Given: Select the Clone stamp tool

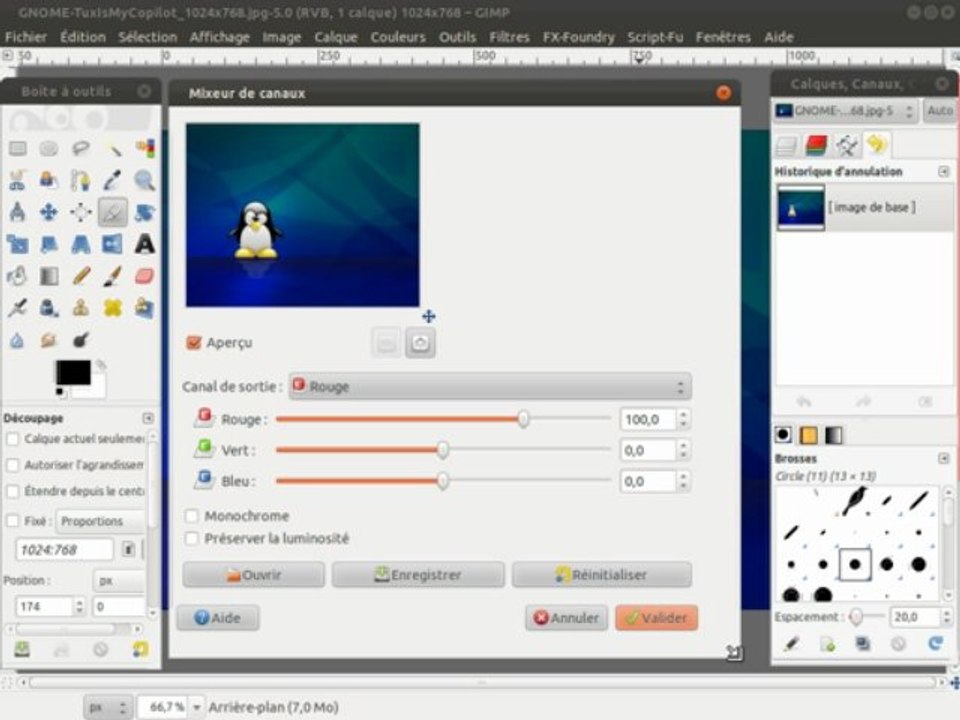Looking at the screenshot, I should [81, 307].
